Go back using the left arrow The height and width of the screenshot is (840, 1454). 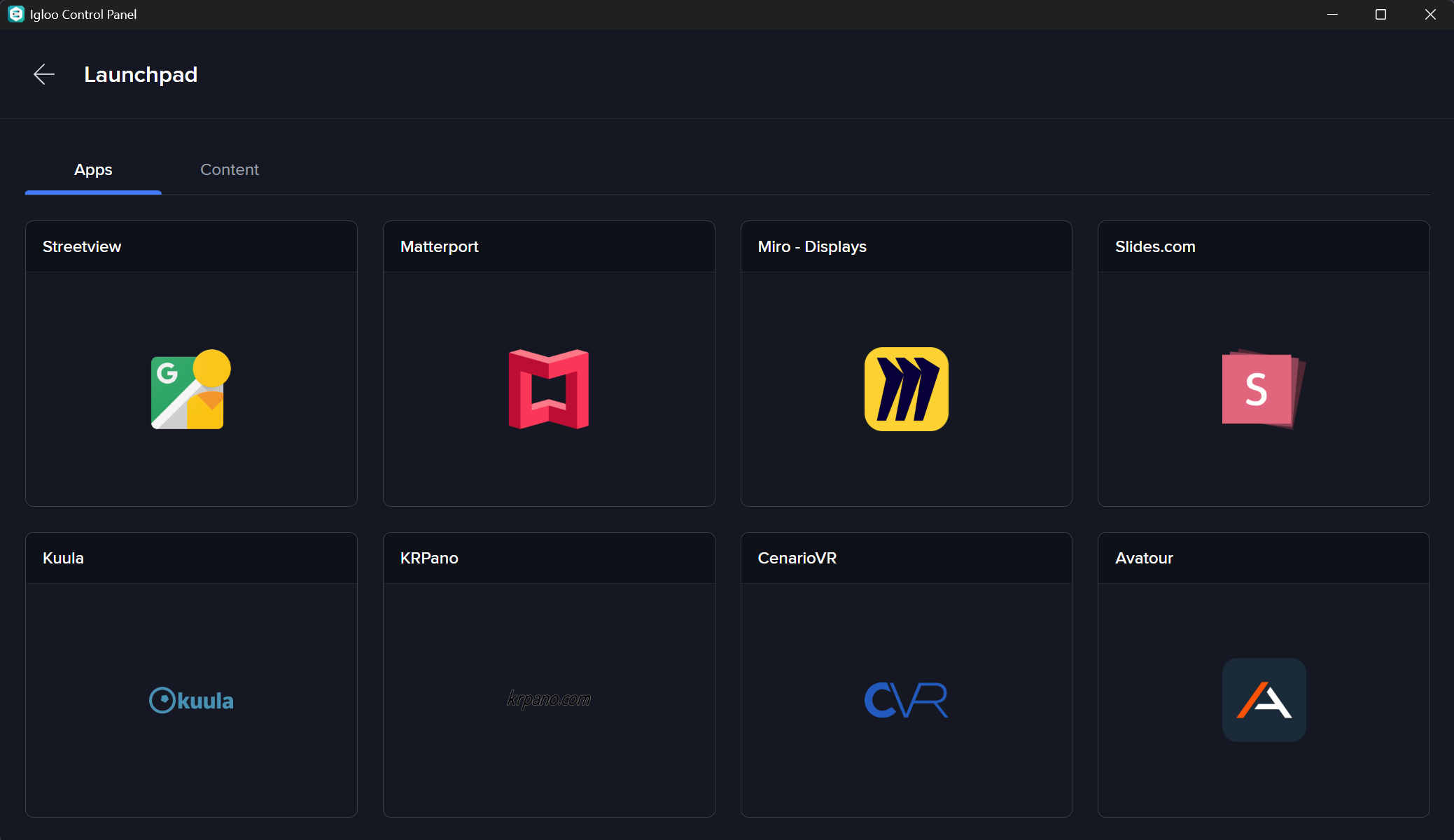coord(44,74)
